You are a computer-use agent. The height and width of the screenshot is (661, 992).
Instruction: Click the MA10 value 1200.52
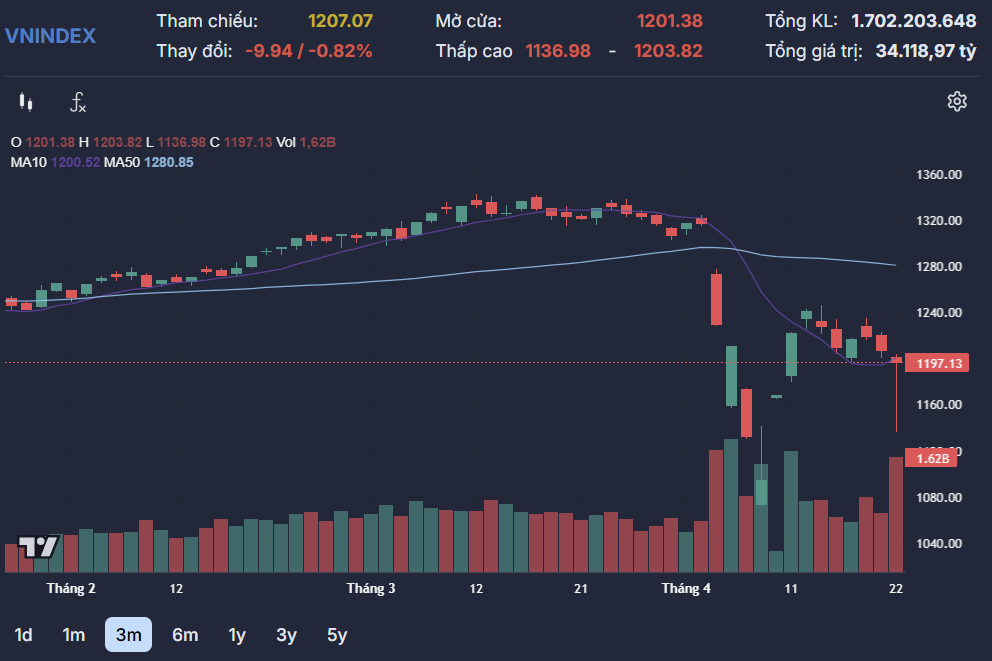point(75,163)
